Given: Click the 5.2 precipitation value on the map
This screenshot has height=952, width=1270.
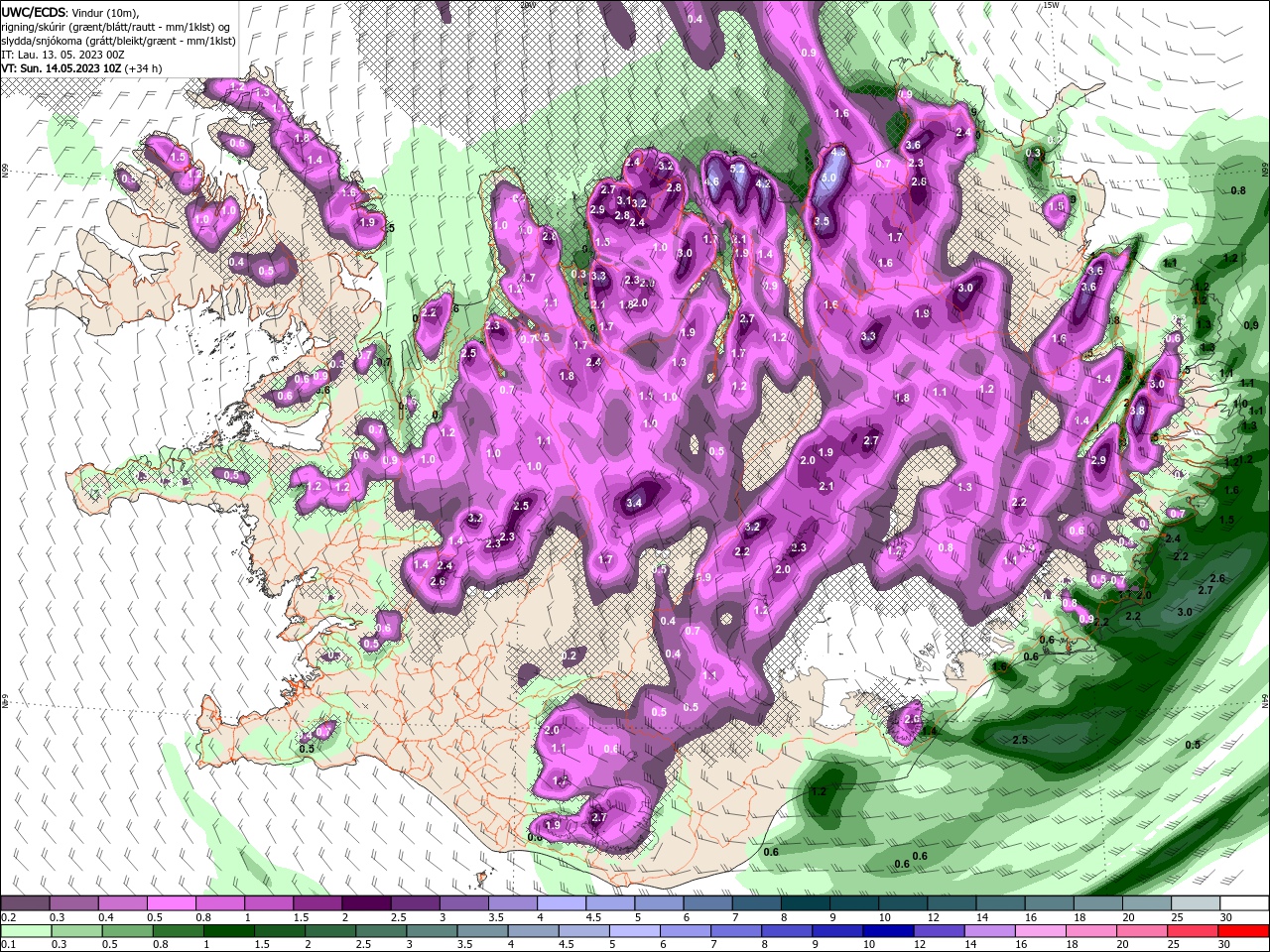Looking at the screenshot, I should coord(737,170).
